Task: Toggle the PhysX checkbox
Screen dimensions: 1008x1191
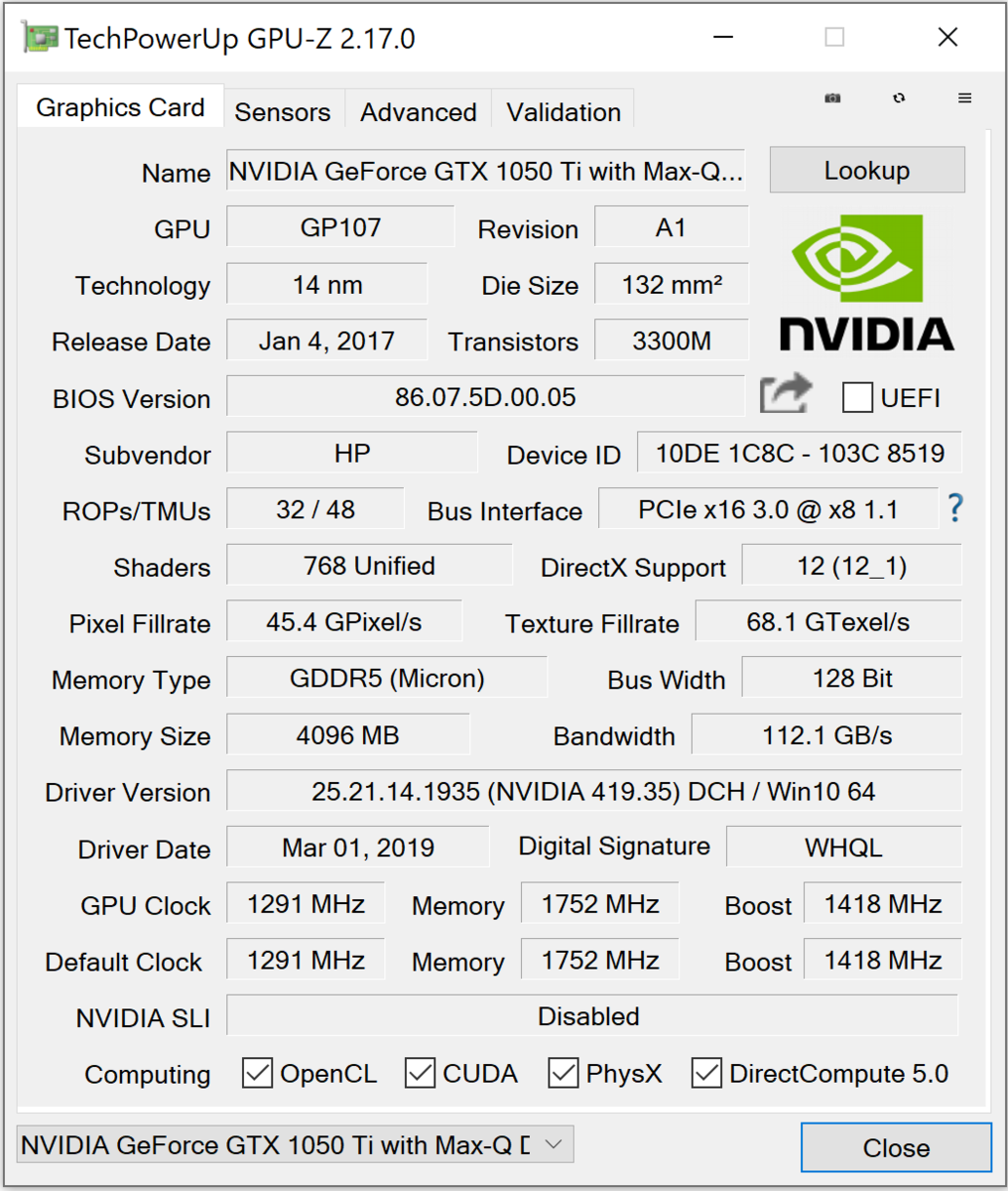Action: tap(564, 1073)
